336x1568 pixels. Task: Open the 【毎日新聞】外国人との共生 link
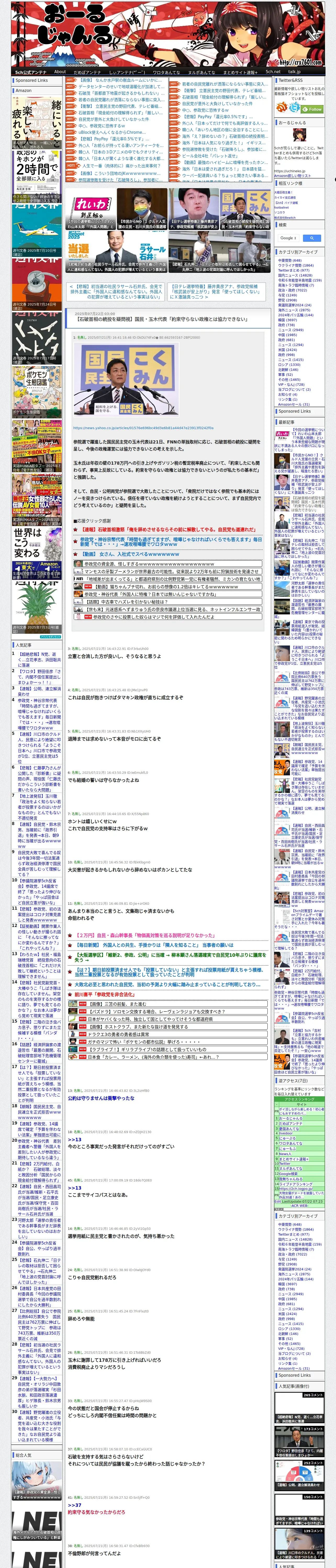coord(154,945)
